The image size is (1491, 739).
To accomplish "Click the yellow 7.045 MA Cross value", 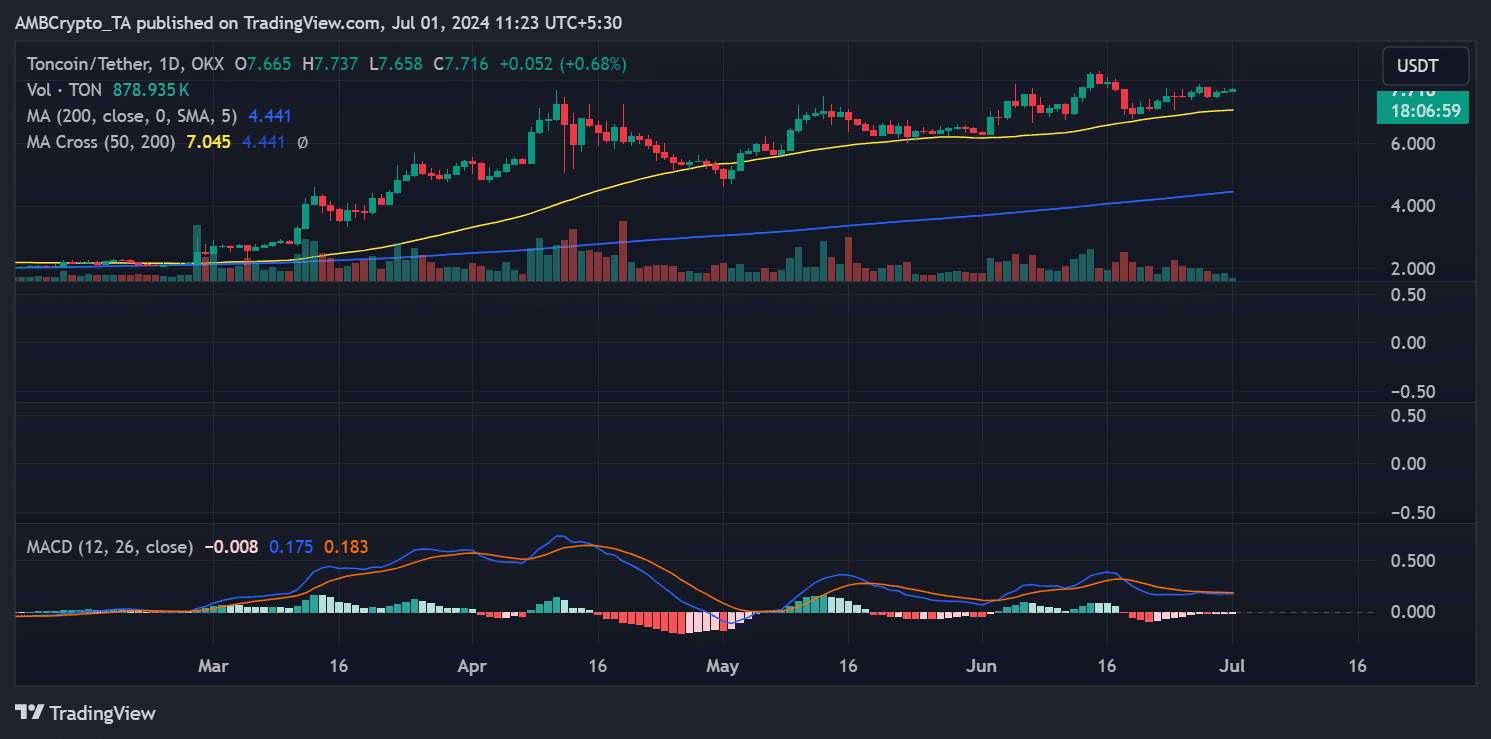I will click(208, 142).
